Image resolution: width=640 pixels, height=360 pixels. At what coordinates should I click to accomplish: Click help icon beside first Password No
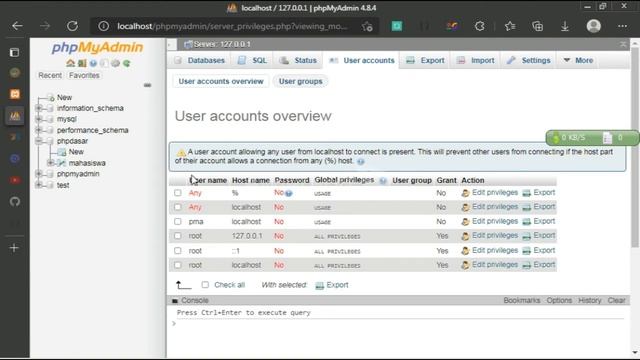click(289, 193)
